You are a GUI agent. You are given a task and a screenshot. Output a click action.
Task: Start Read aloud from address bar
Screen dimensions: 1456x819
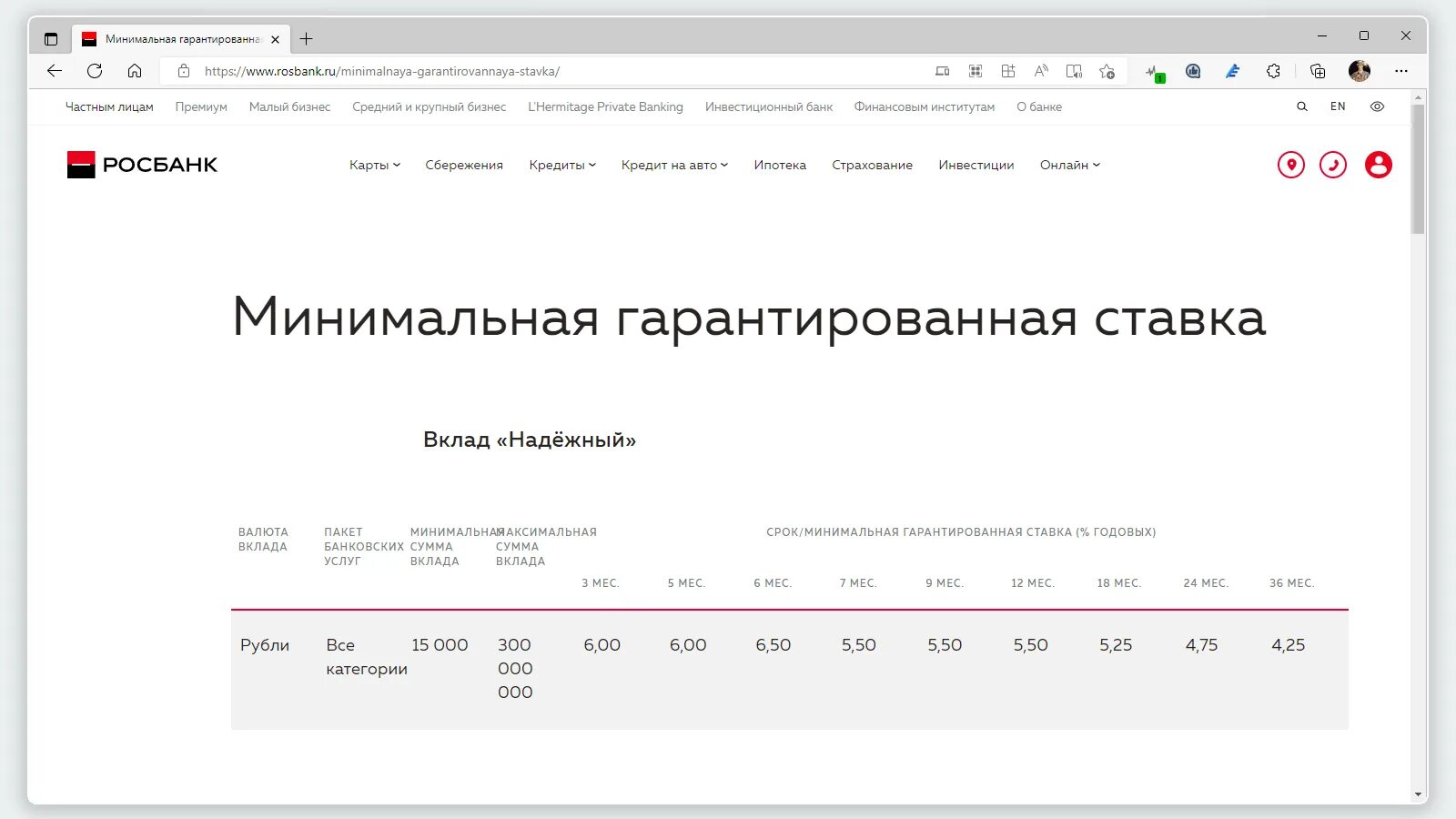click(x=1041, y=71)
